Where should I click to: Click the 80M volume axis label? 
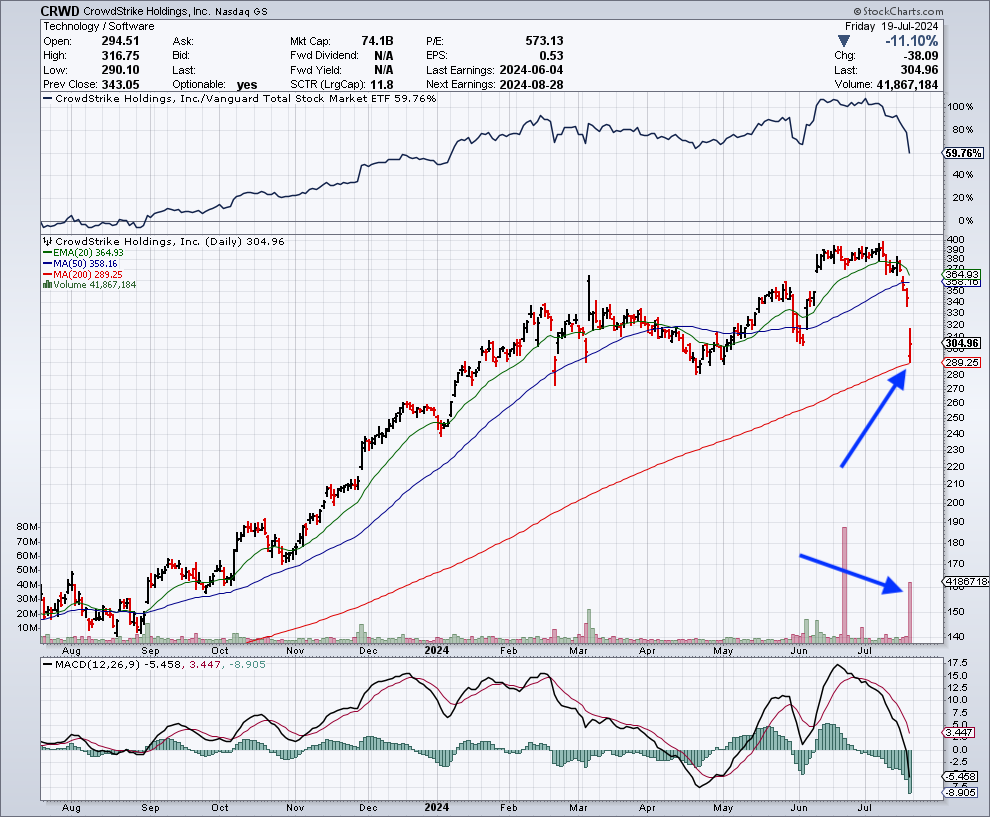pyautogui.click(x=27, y=527)
